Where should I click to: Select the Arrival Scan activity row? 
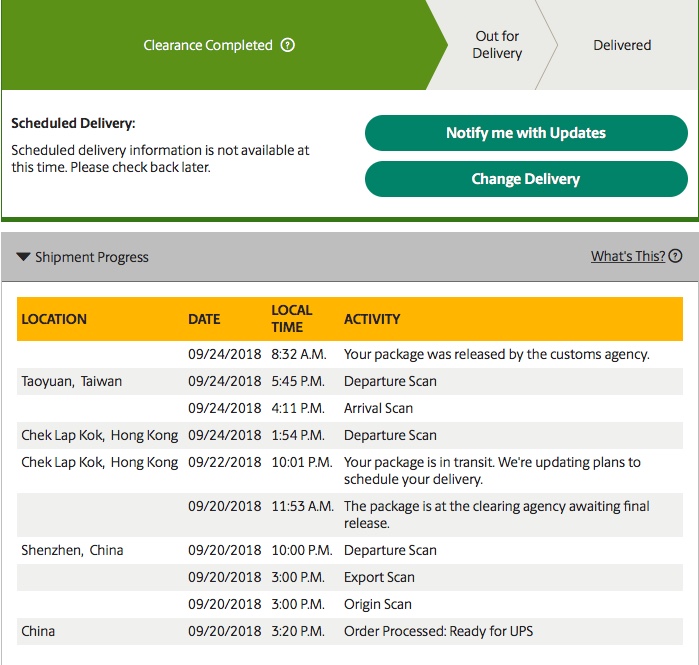(378, 408)
